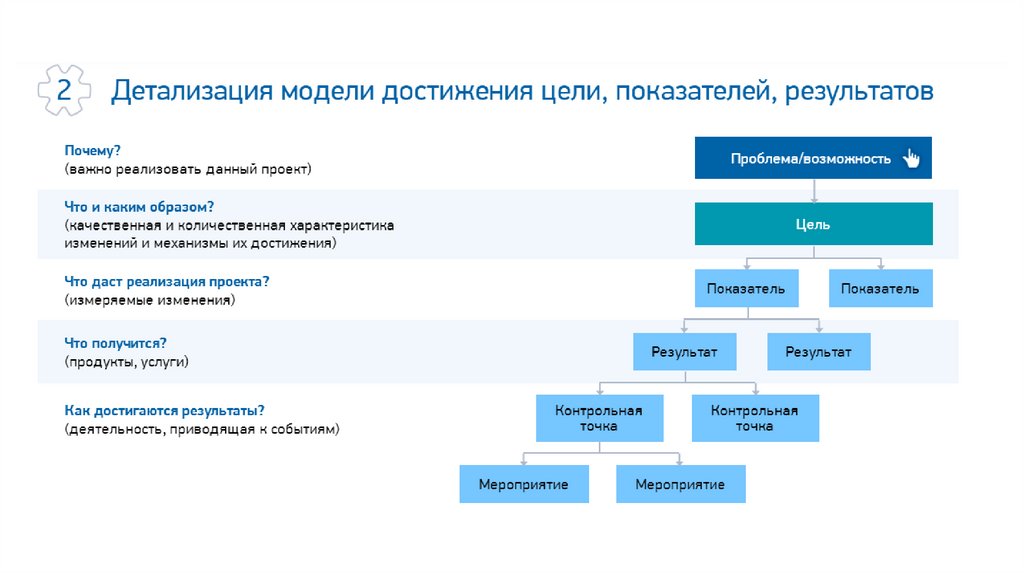Choose the left Контрольная точка box
The height and width of the screenshot is (574, 1024).
[600, 418]
